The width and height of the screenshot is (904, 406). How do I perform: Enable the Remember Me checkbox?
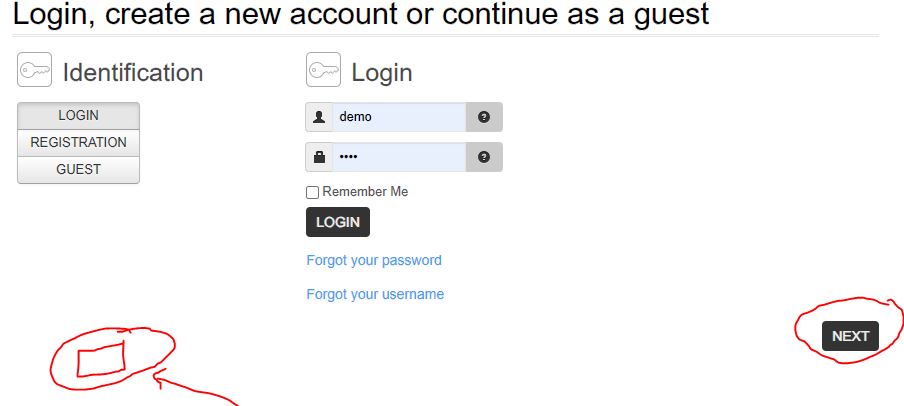pos(313,192)
